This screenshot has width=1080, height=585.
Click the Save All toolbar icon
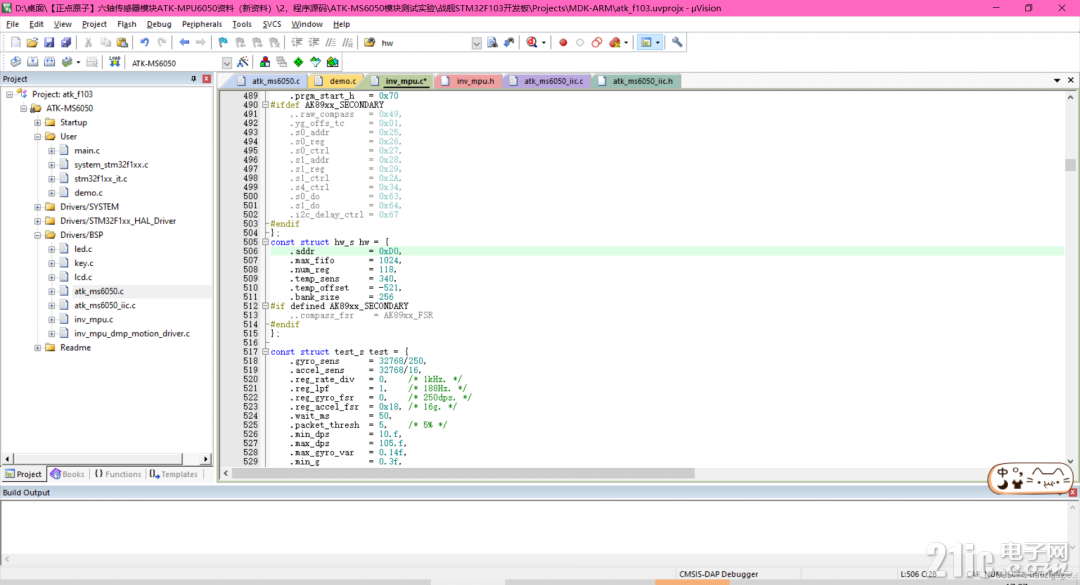(65, 43)
